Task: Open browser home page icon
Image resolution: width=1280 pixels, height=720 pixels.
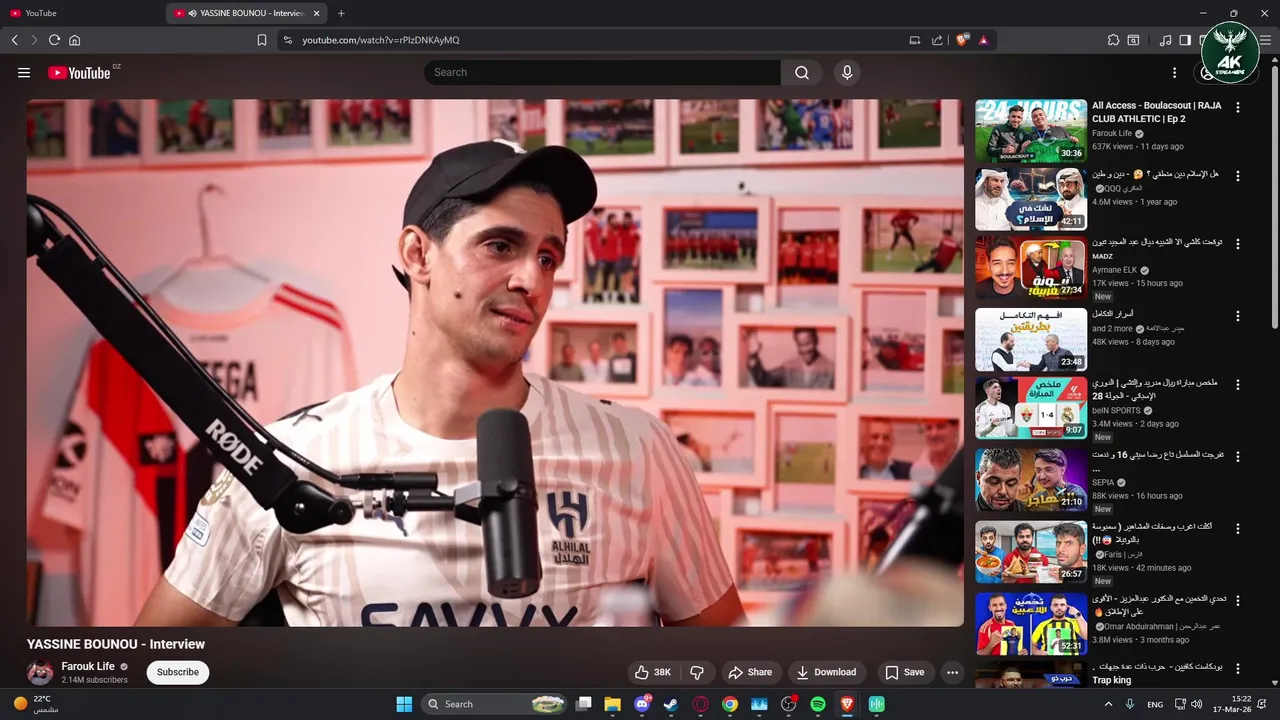Action: pos(74,40)
